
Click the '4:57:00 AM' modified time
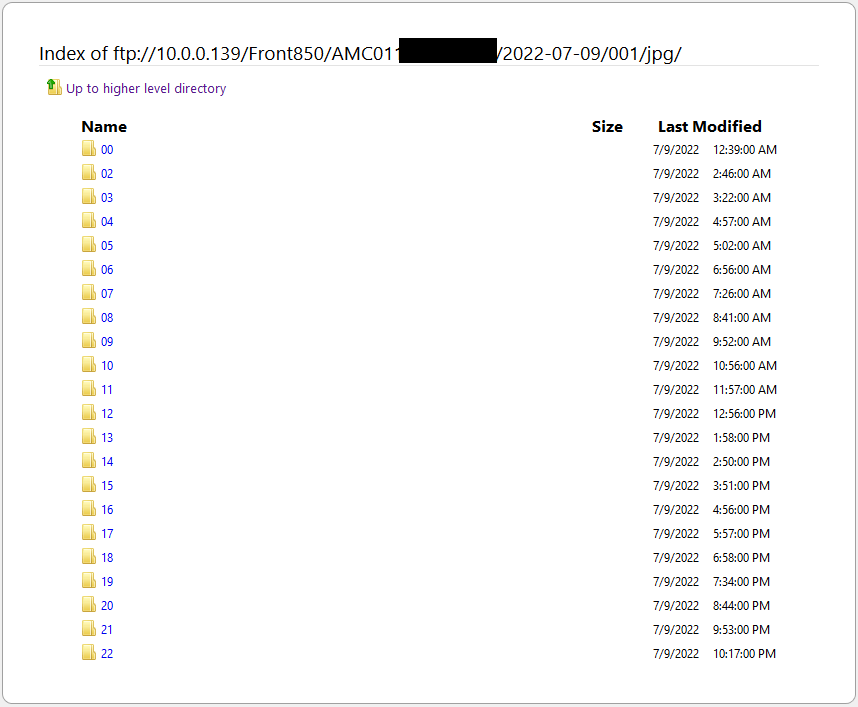(741, 222)
